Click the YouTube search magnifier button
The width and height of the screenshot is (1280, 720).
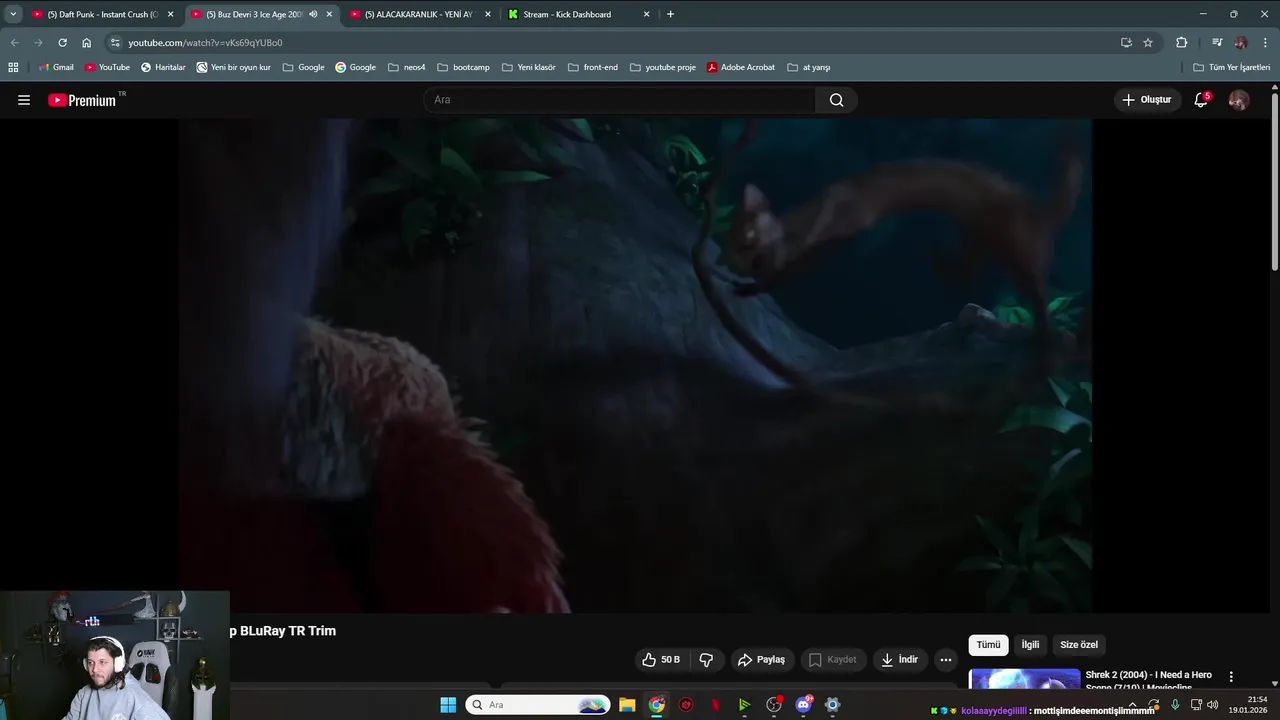tap(836, 100)
